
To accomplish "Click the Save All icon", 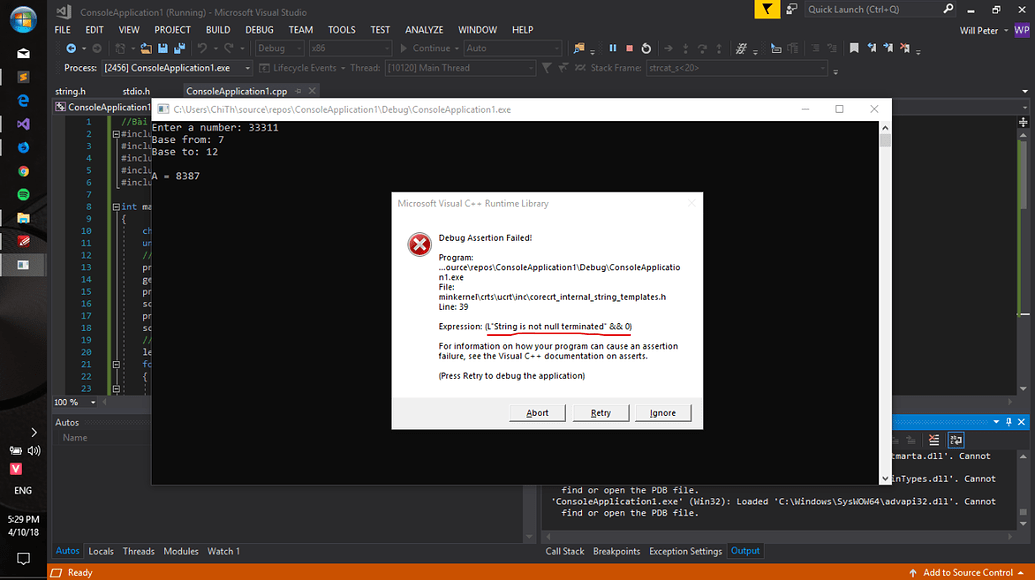I will click(180, 48).
